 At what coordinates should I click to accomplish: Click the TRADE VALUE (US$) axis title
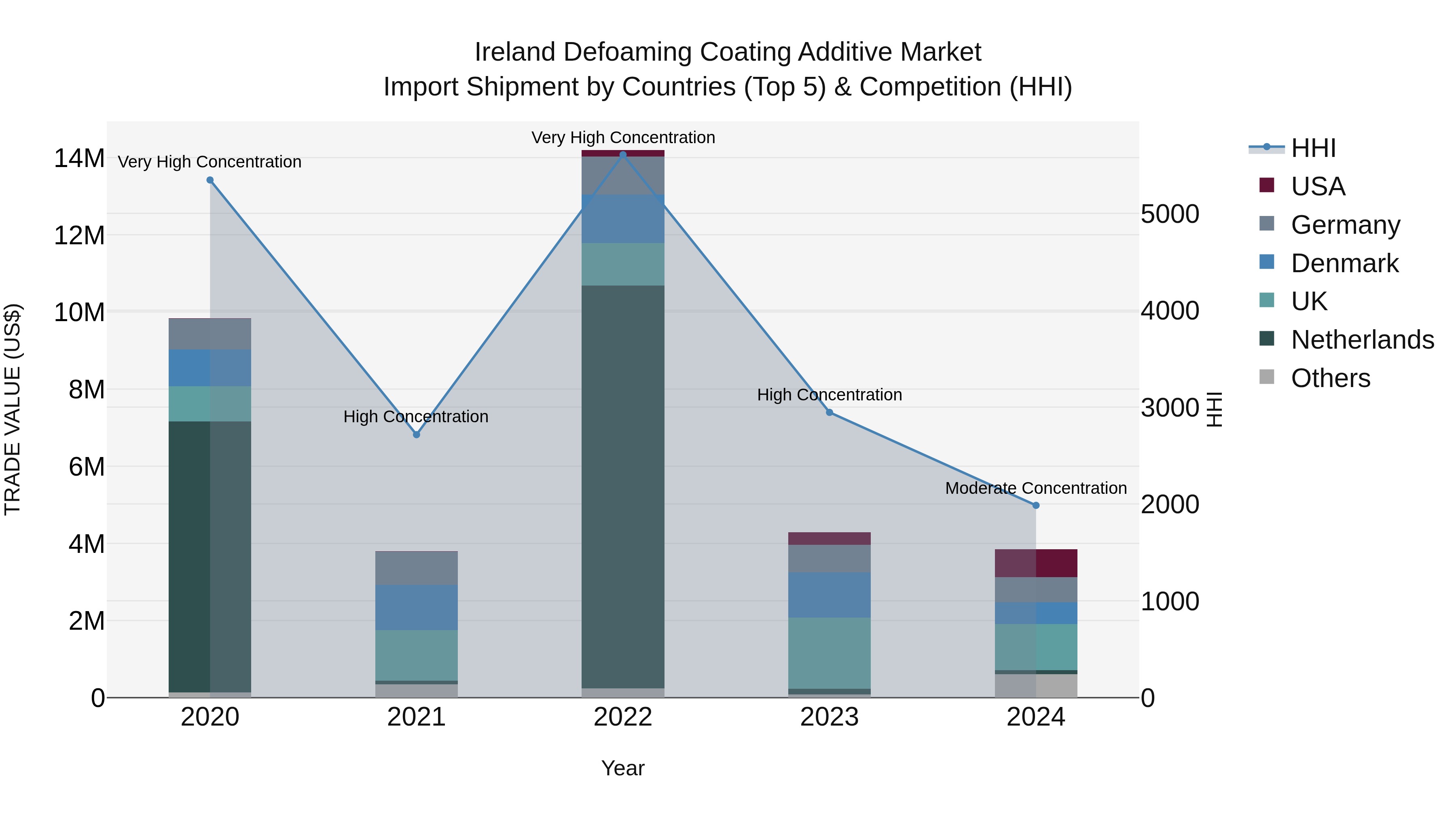tap(13, 409)
